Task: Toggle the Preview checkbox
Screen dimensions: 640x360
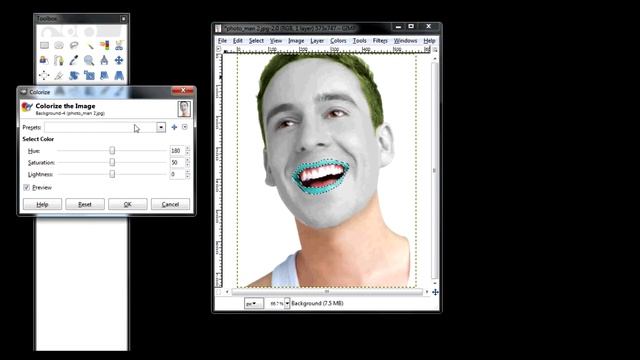Action: pos(27,187)
